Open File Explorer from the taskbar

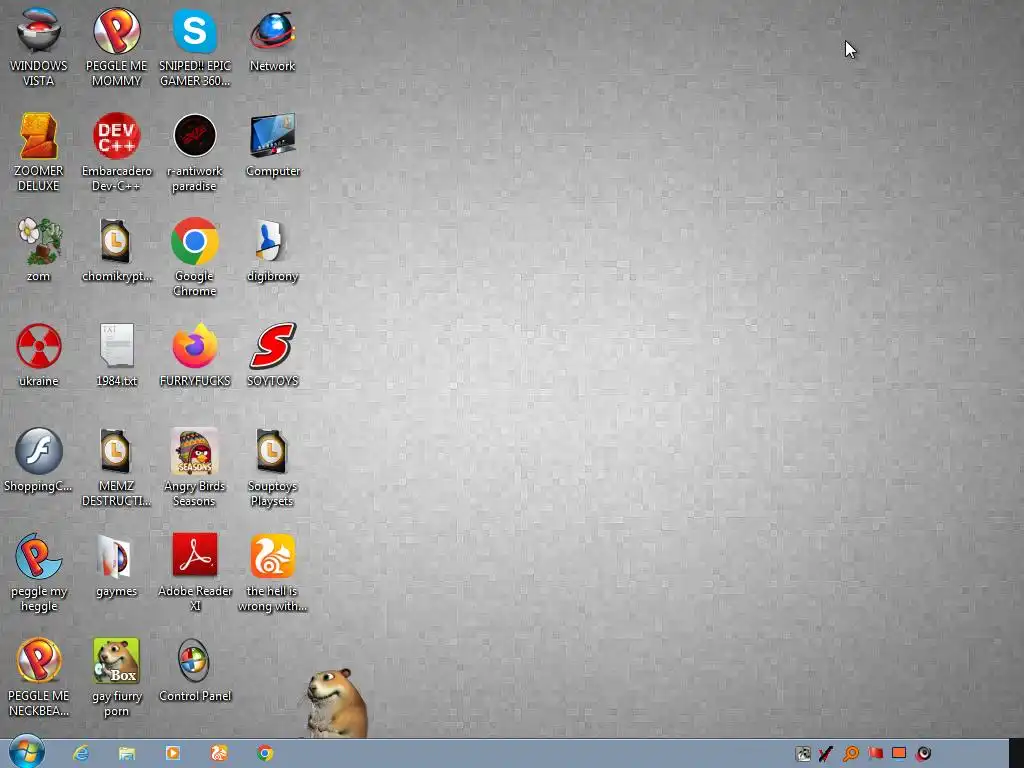127,753
